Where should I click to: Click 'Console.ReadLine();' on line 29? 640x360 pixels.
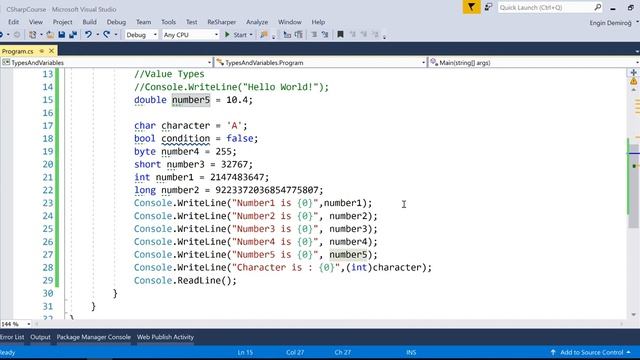pos(185,280)
